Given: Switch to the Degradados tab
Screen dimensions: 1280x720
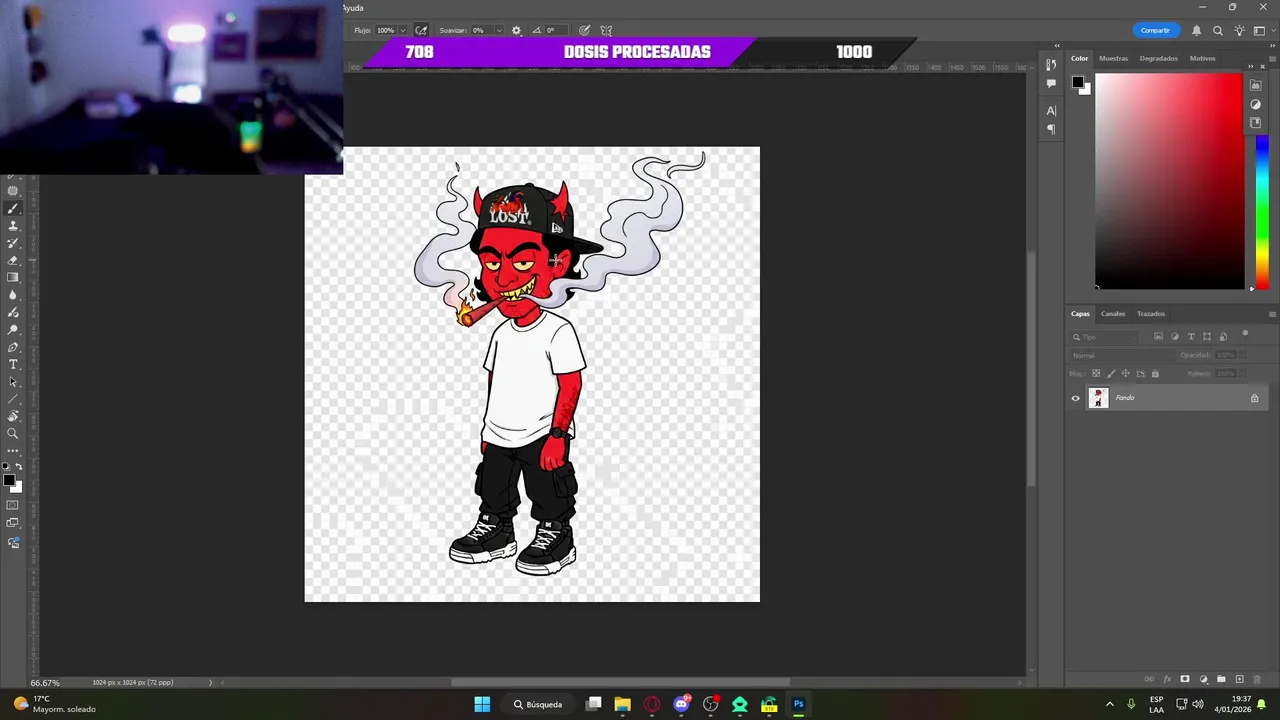Looking at the screenshot, I should click(x=1158, y=58).
